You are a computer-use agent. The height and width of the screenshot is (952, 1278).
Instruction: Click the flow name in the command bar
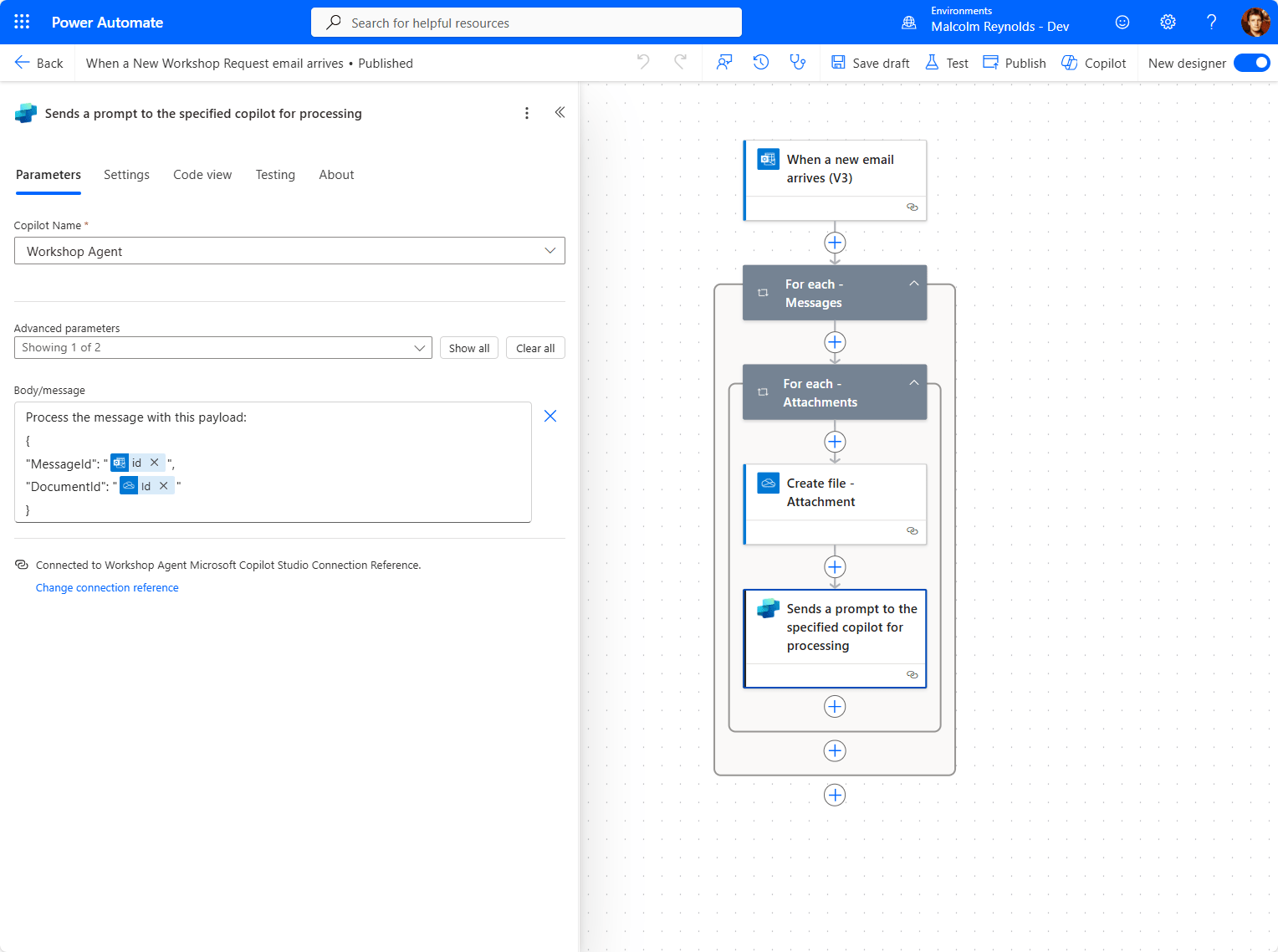[214, 63]
